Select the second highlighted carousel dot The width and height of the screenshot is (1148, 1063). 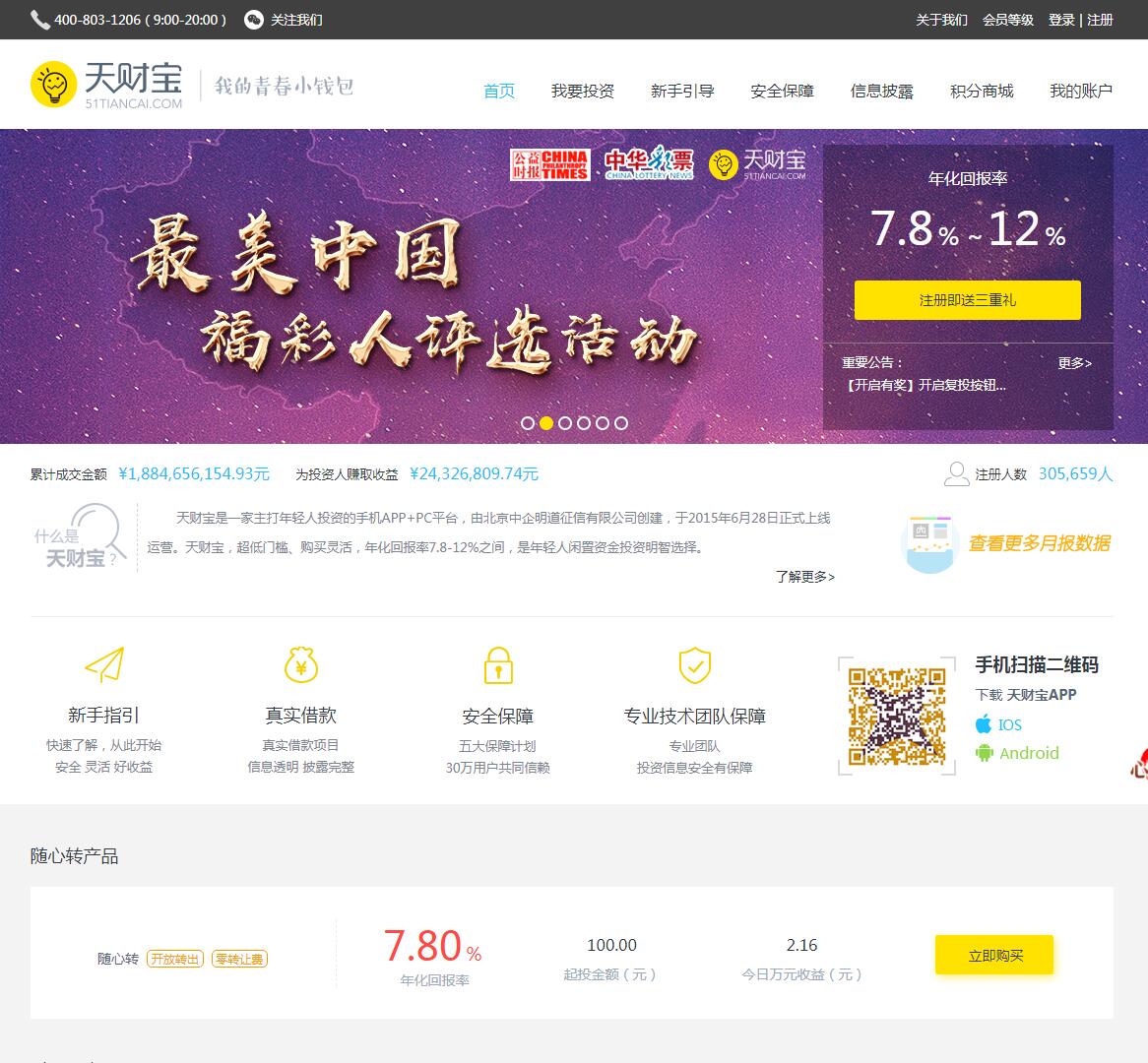546,423
